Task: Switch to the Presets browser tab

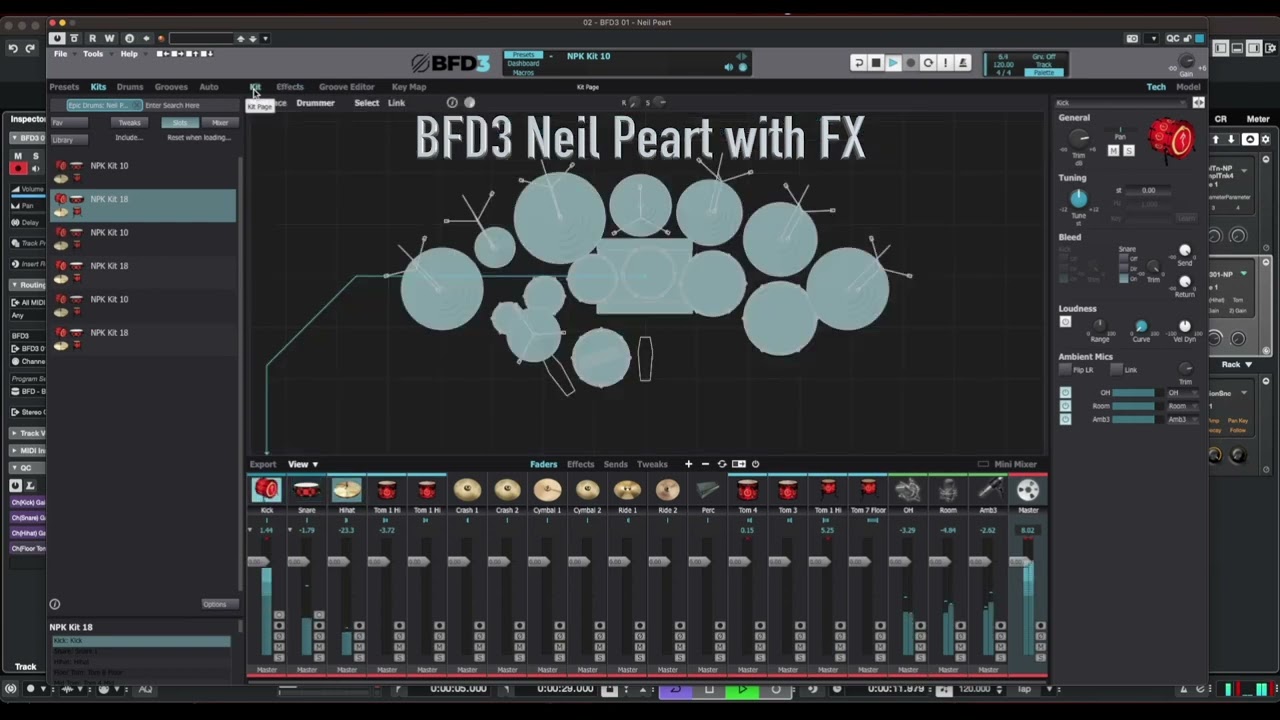Action: tap(64, 87)
